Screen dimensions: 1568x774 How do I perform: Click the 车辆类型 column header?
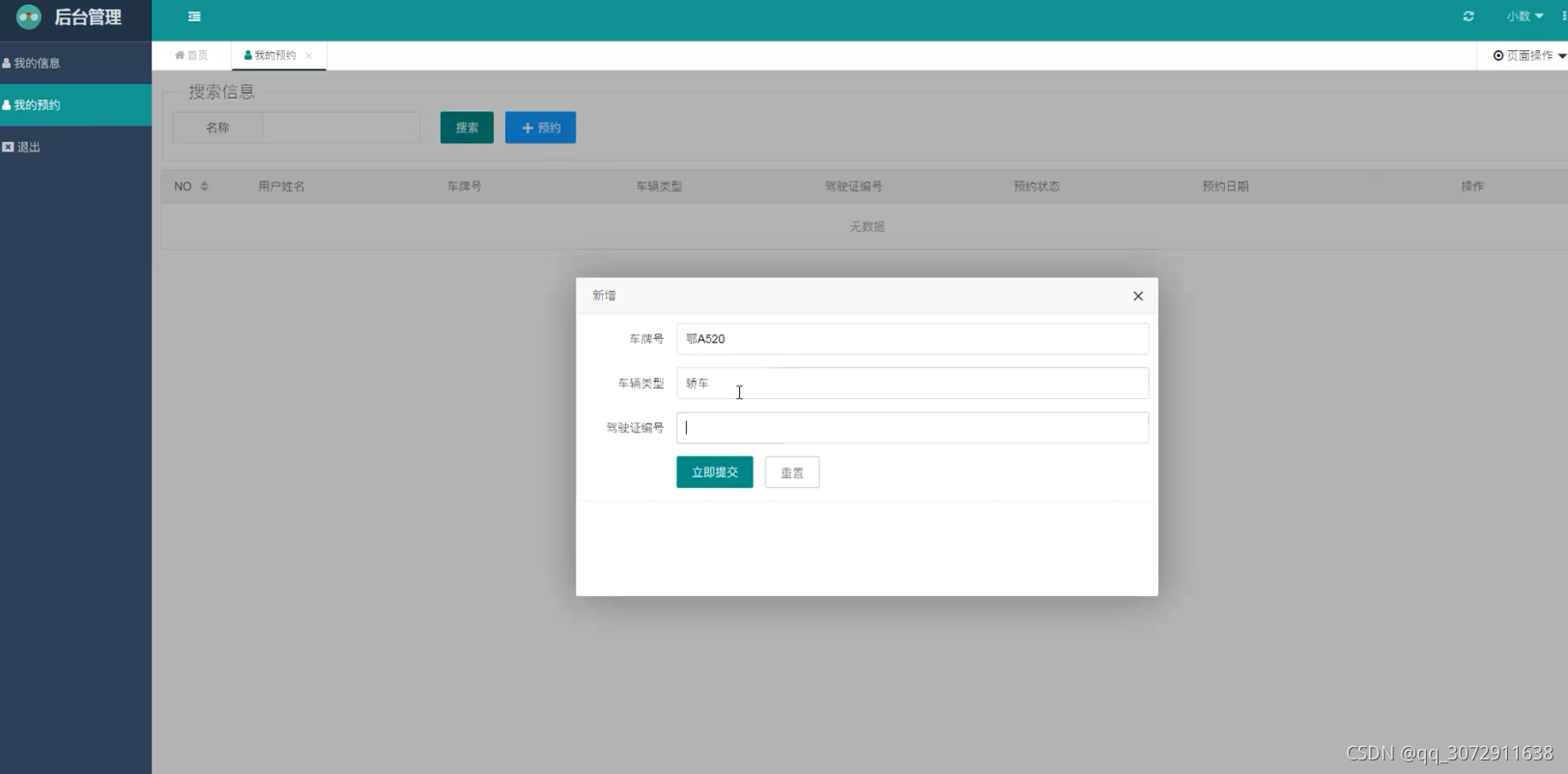[659, 186]
